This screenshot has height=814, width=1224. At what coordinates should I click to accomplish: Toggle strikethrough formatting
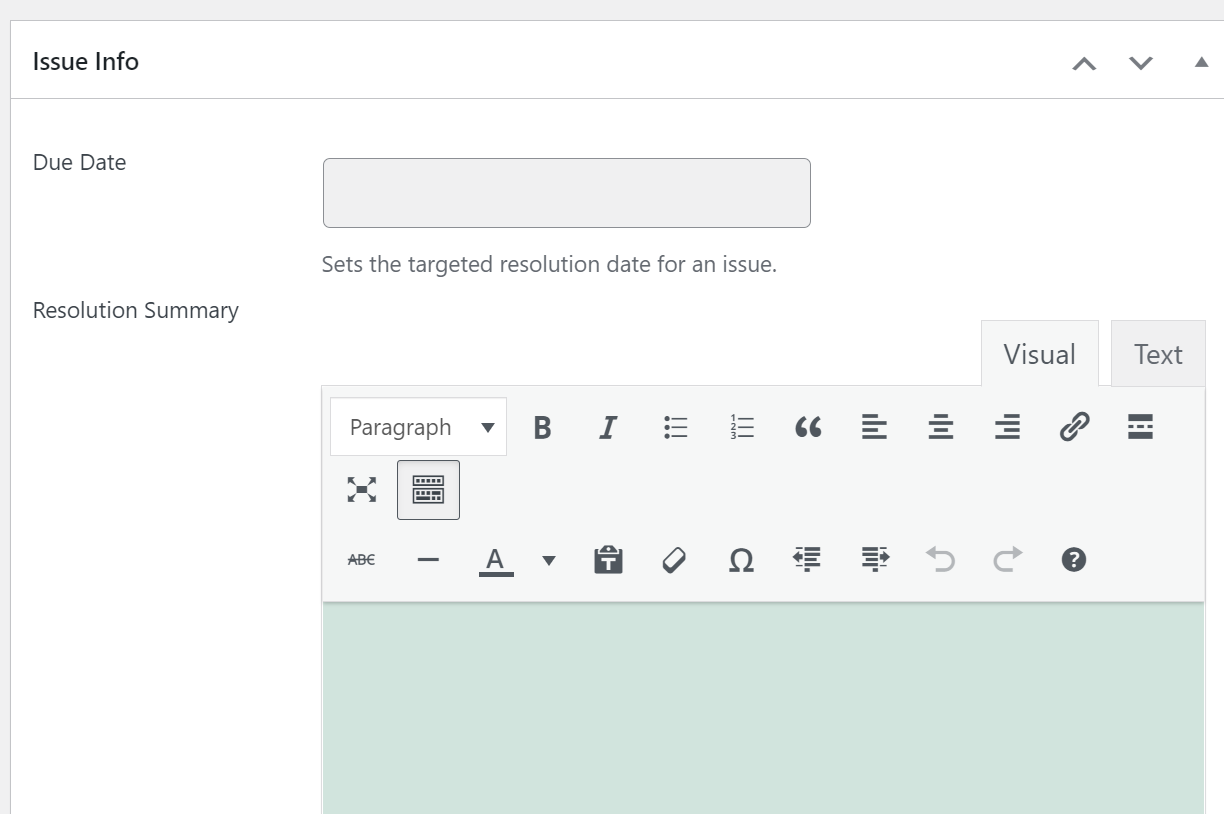point(362,560)
